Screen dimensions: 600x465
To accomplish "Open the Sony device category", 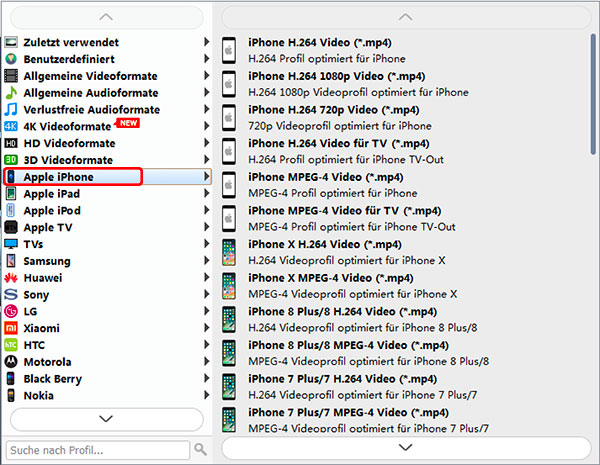I will click(x=107, y=295).
